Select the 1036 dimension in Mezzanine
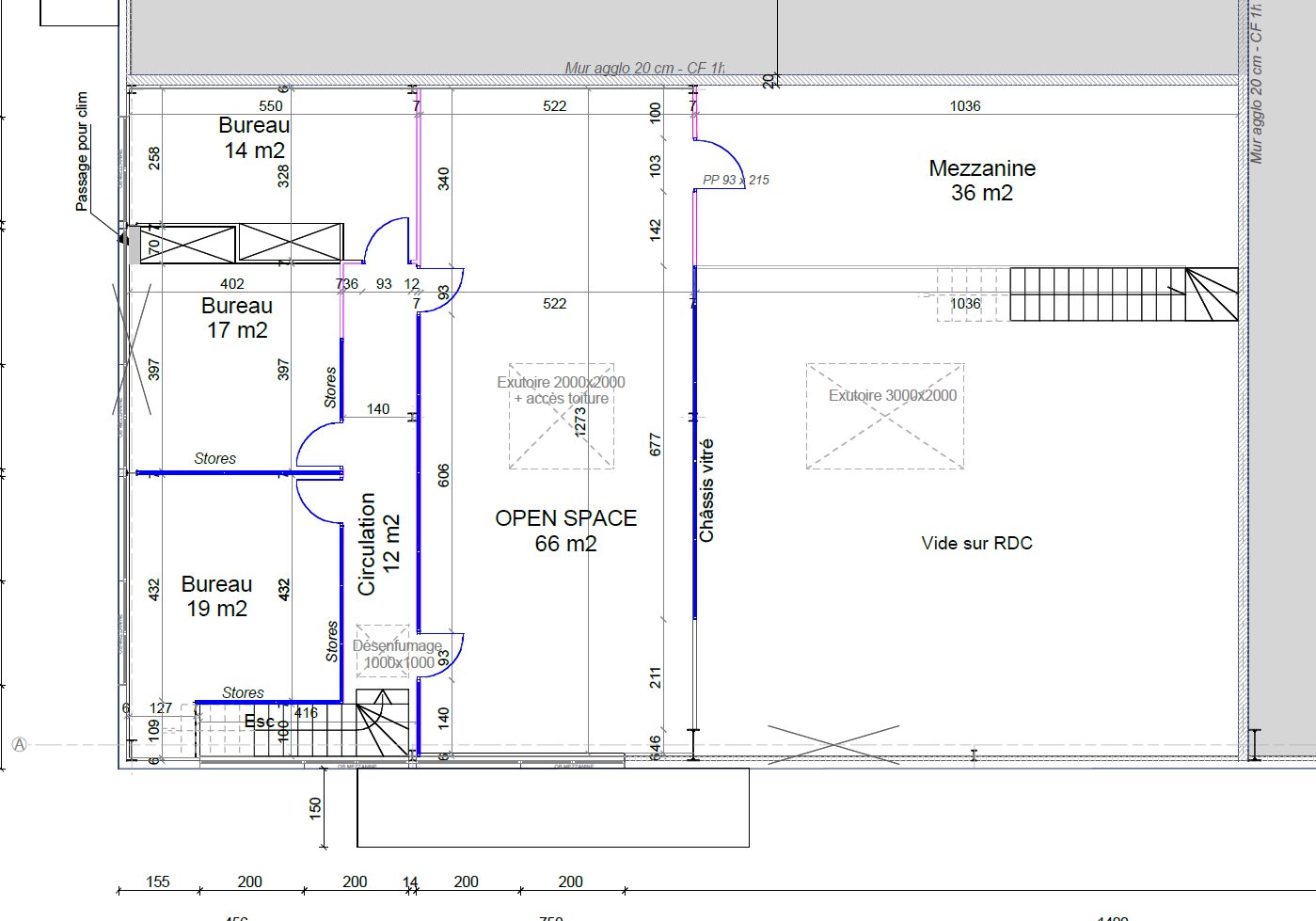Image resolution: width=1316 pixels, height=921 pixels. (965, 106)
